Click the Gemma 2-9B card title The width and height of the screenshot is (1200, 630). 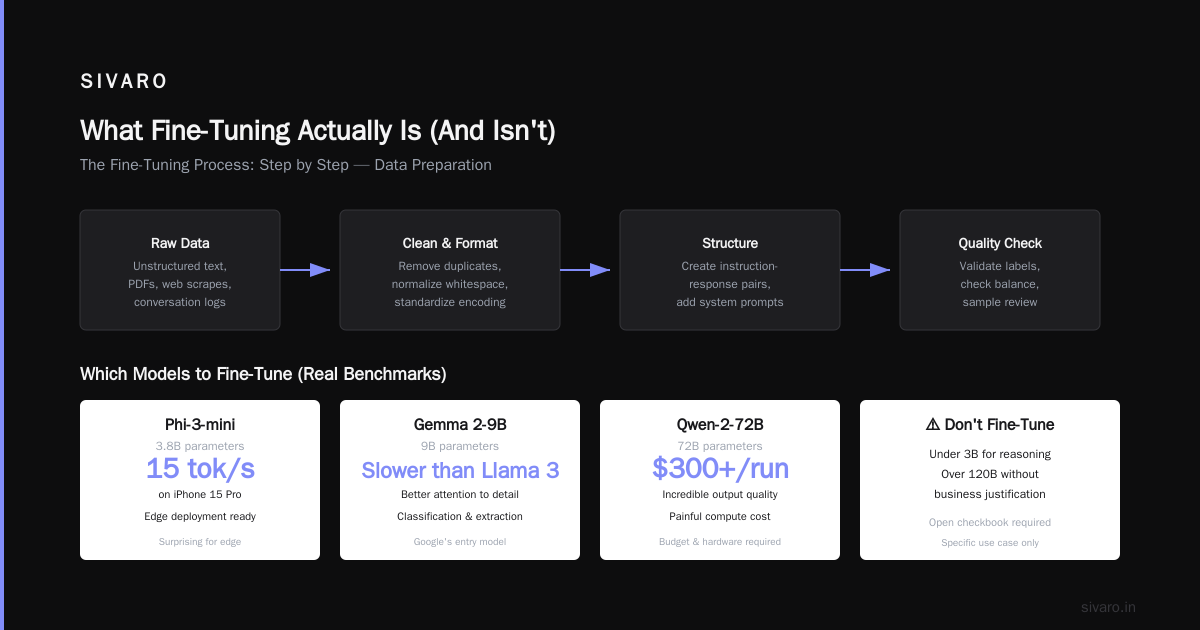point(460,424)
